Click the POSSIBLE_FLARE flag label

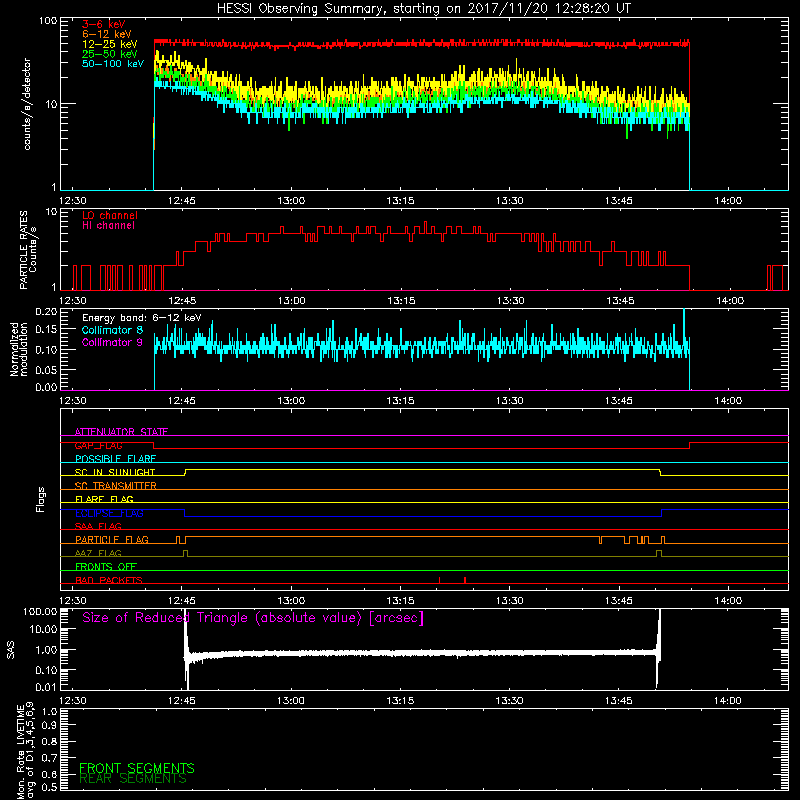coord(115,459)
